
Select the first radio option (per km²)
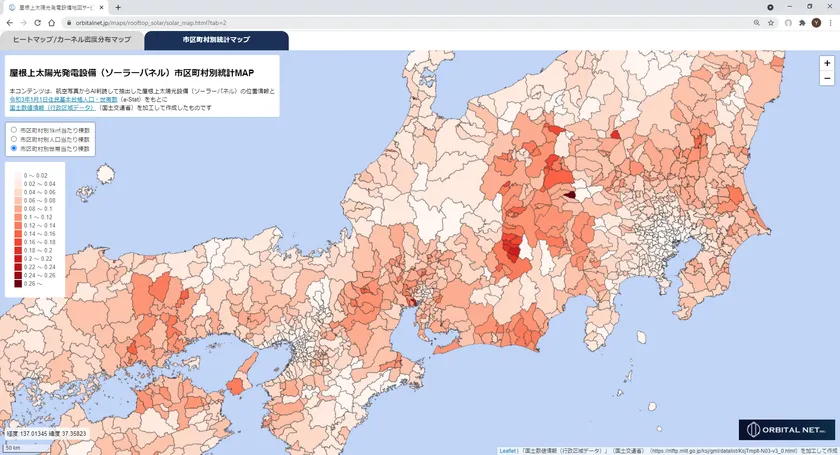coord(13,130)
